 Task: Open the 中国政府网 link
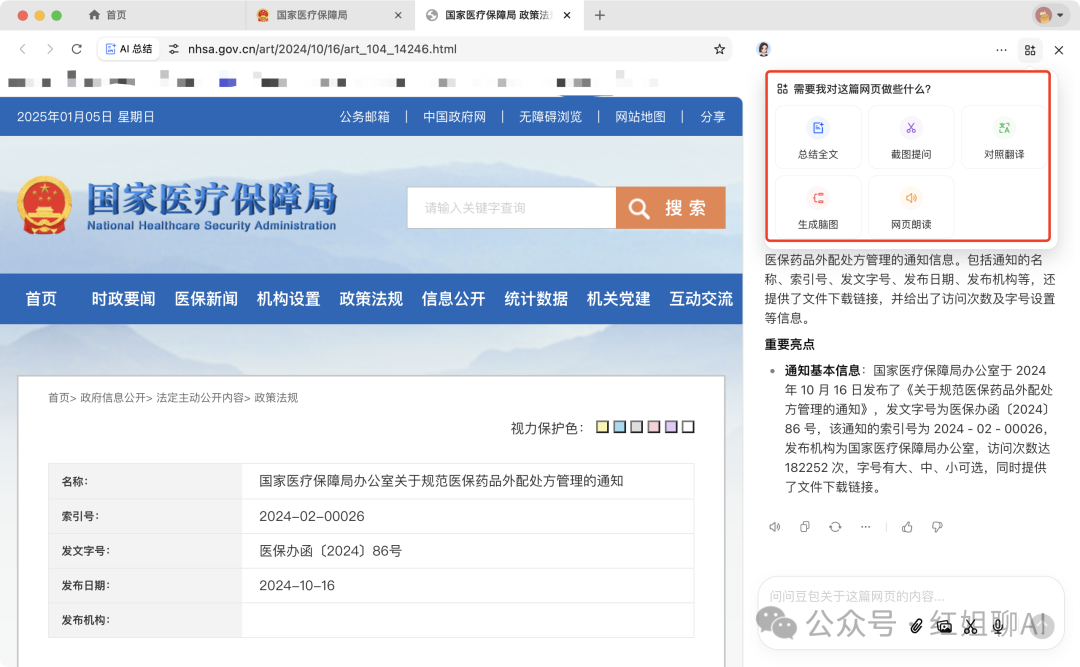[455, 116]
